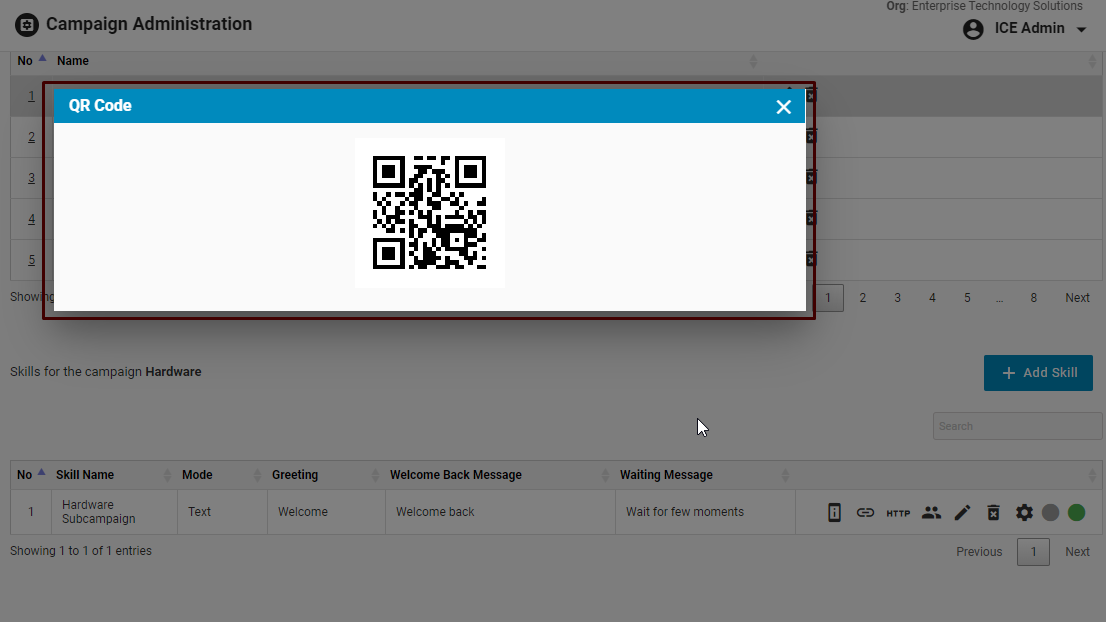Go to campaign page 8
This screenshot has height=622, width=1106.
point(1033,298)
